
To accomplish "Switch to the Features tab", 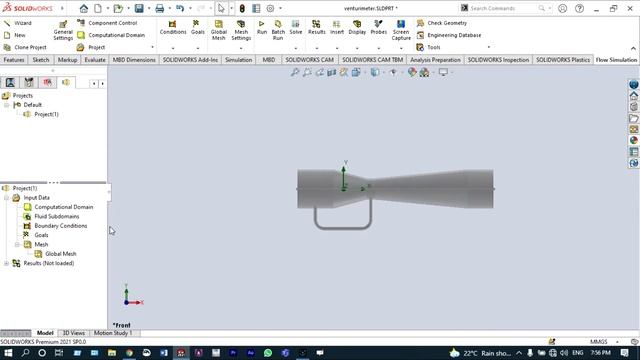I will (14, 60).
